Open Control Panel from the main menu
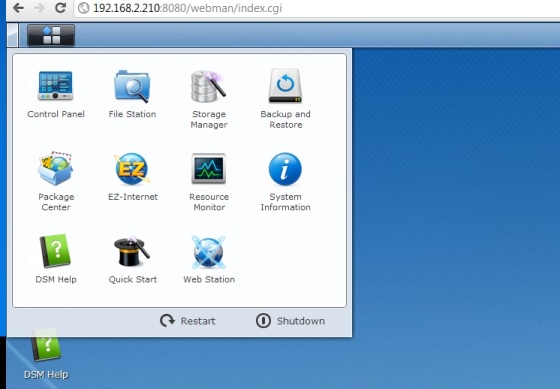The width and height of the screenshot is (560, 389). (56, 94)
